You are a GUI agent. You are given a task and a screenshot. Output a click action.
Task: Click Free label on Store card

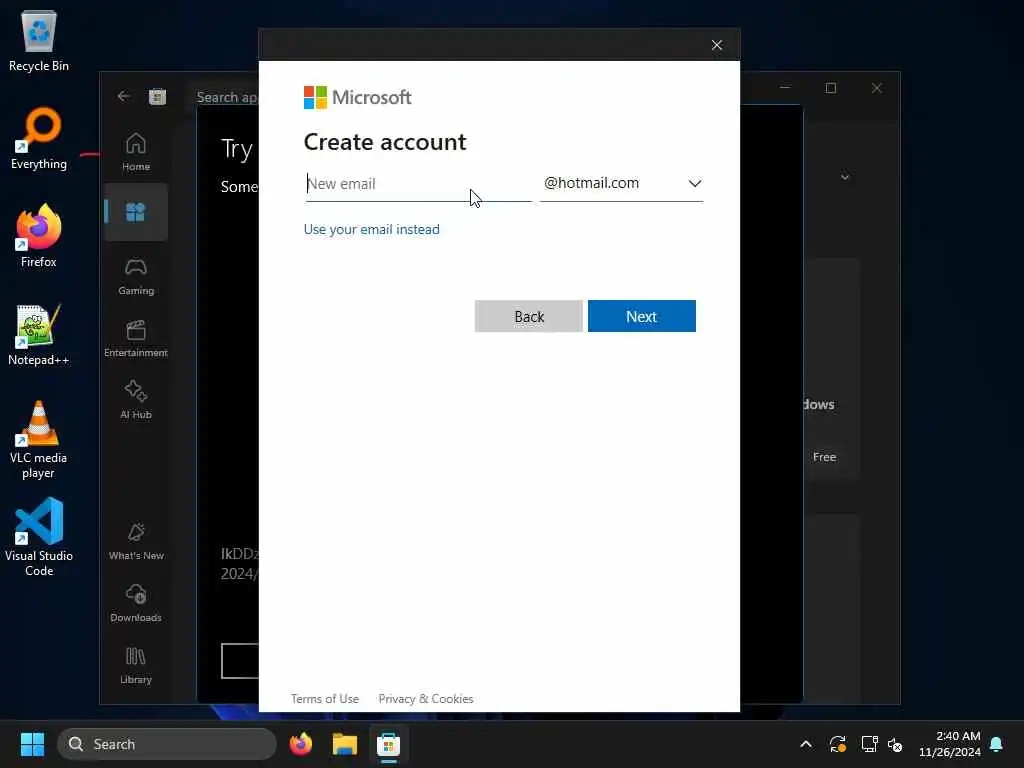coord(824,457)
